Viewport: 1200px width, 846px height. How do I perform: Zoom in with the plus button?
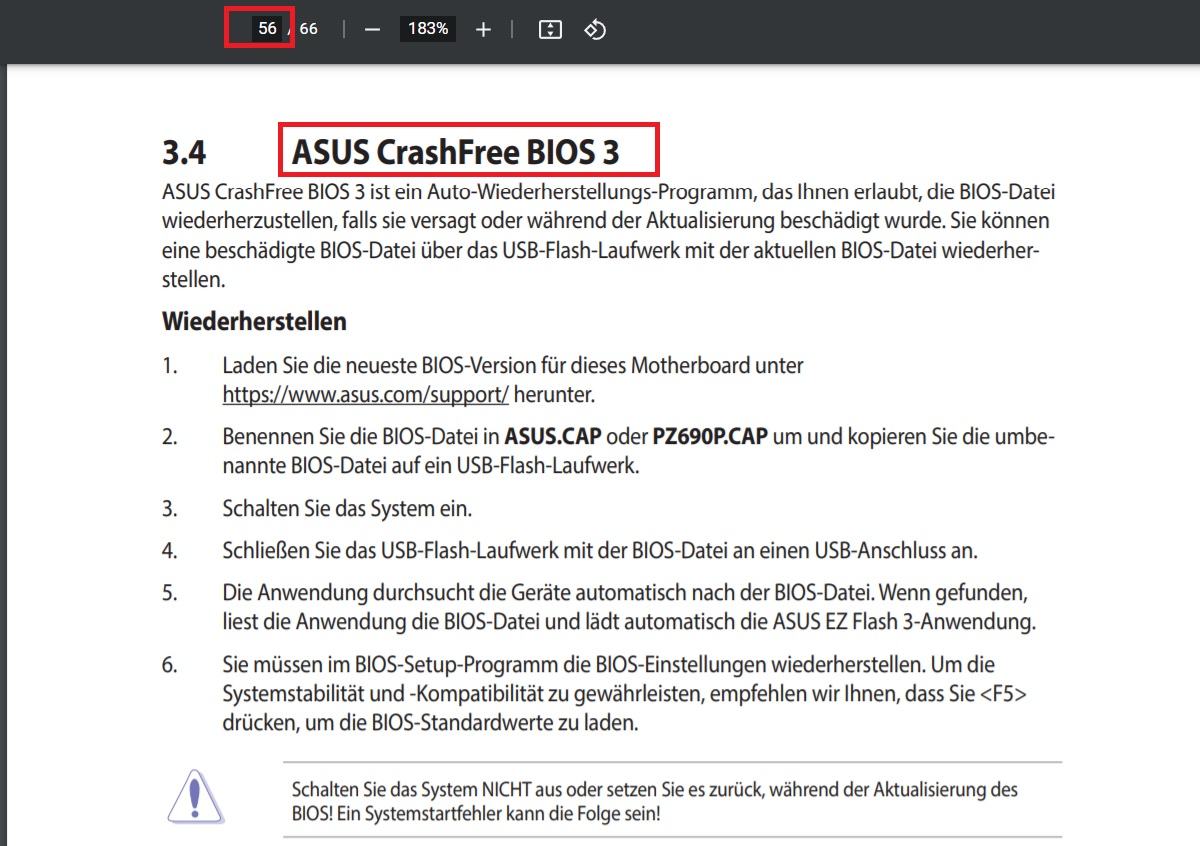[x=484, y=30]
